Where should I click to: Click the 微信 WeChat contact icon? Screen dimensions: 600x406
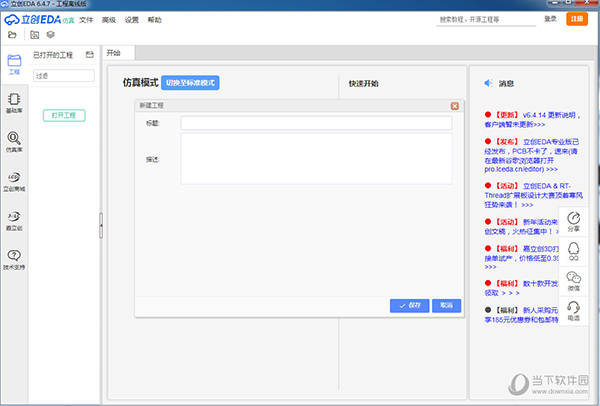click(x=574, y=281)
